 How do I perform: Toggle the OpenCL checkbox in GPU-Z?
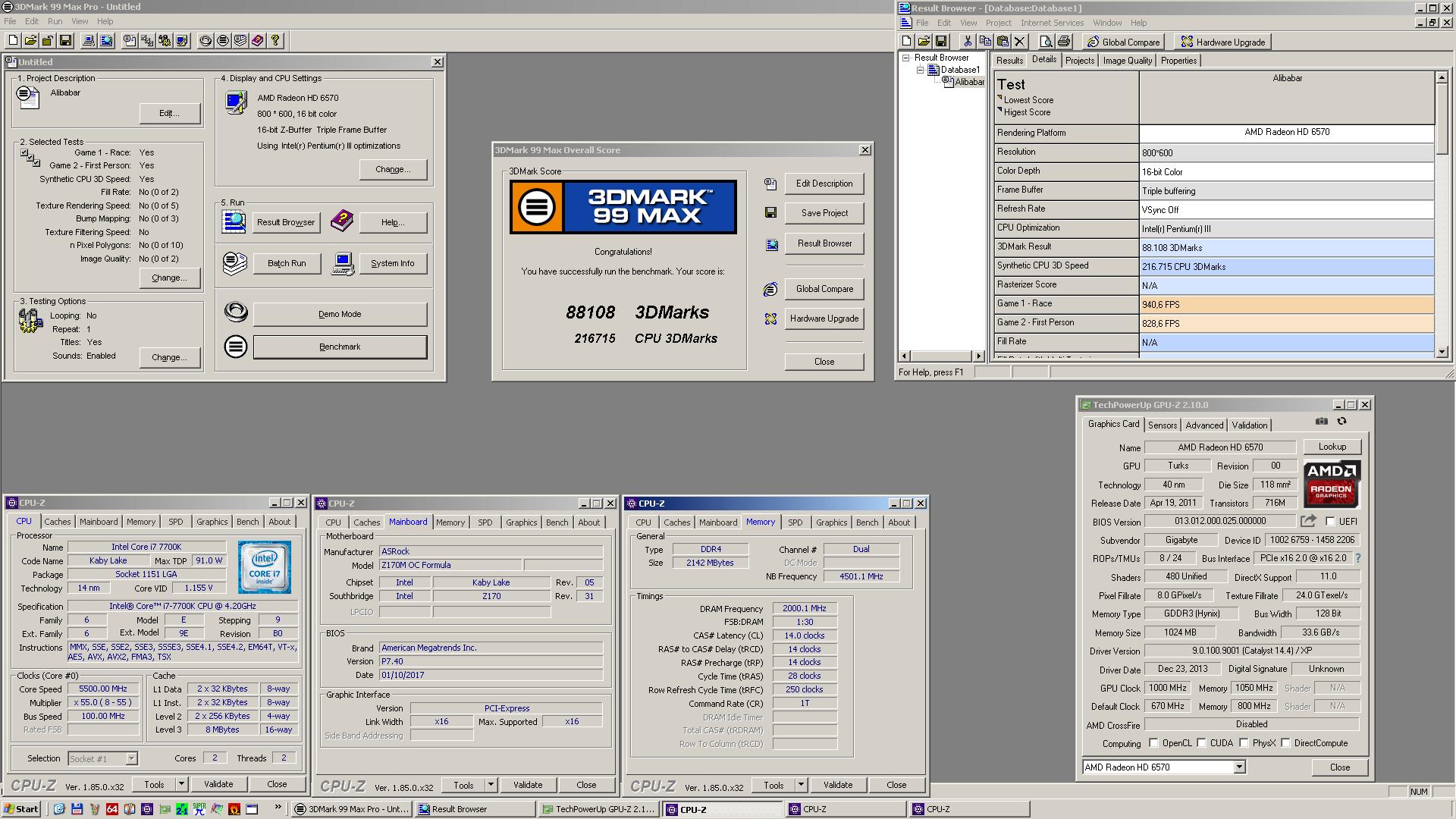point(1153,743)
